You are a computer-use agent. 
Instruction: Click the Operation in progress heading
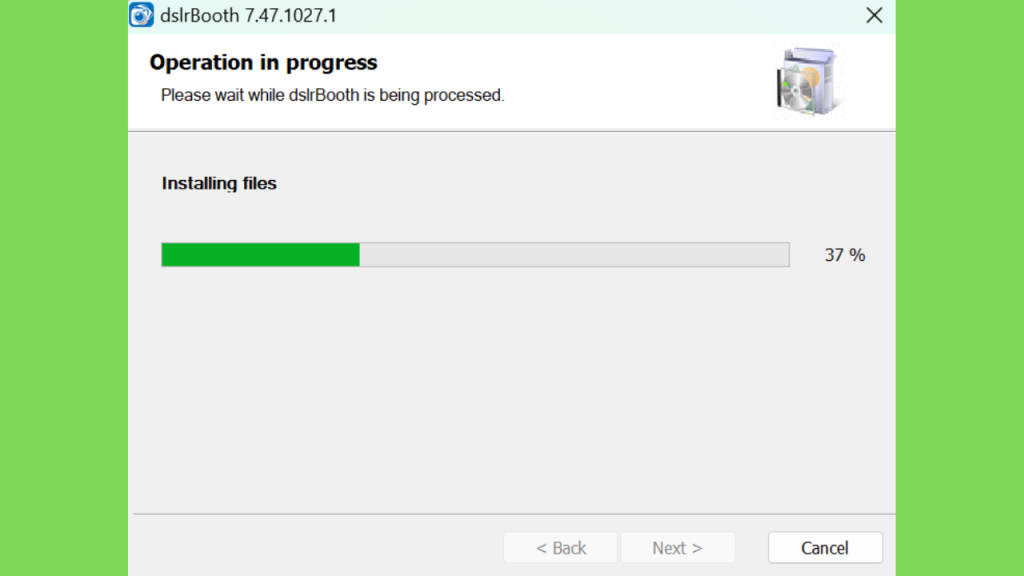[x=263, y=62]
